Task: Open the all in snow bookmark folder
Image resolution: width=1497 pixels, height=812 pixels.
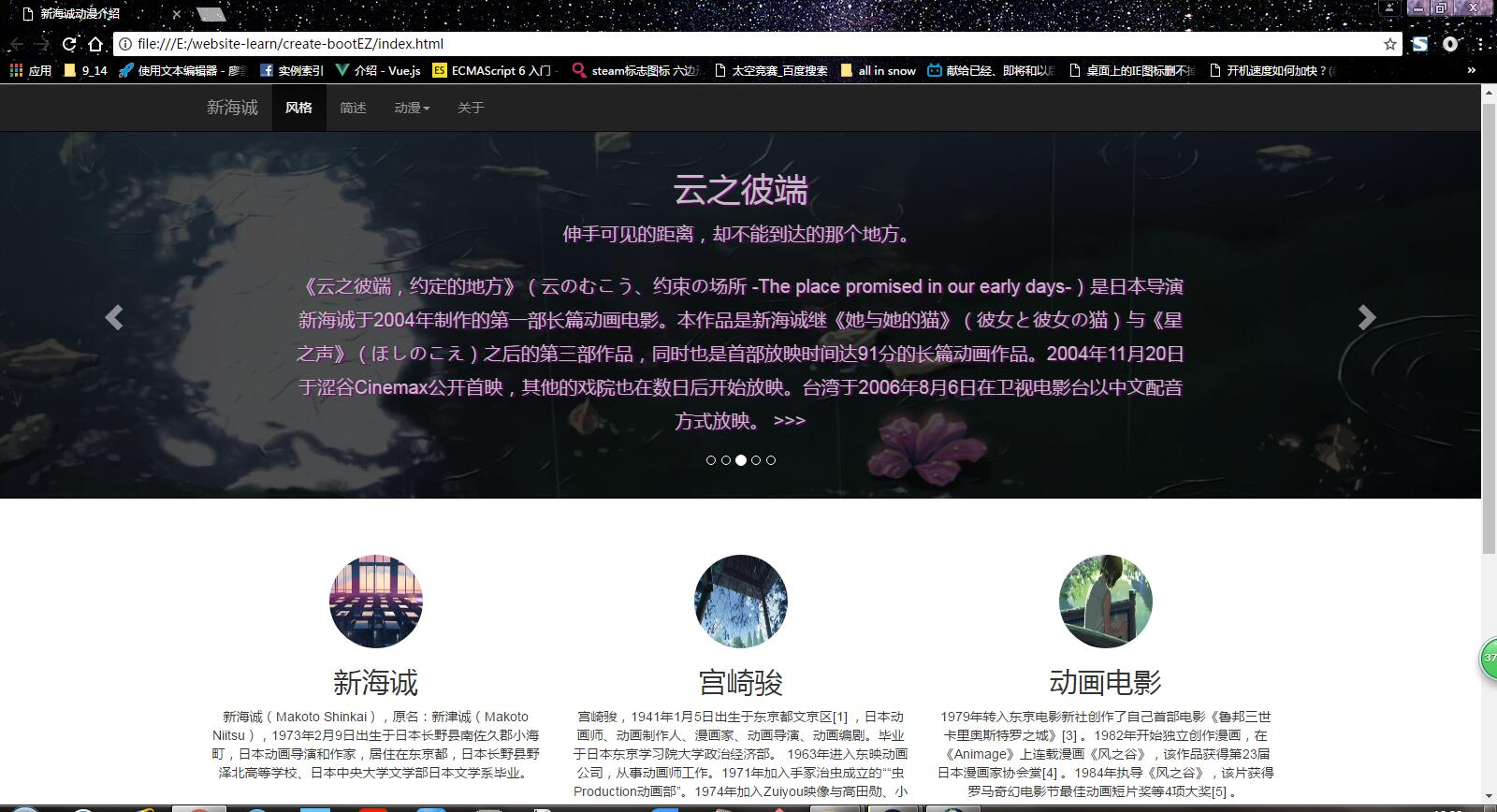Action: (x=878, y=70)
